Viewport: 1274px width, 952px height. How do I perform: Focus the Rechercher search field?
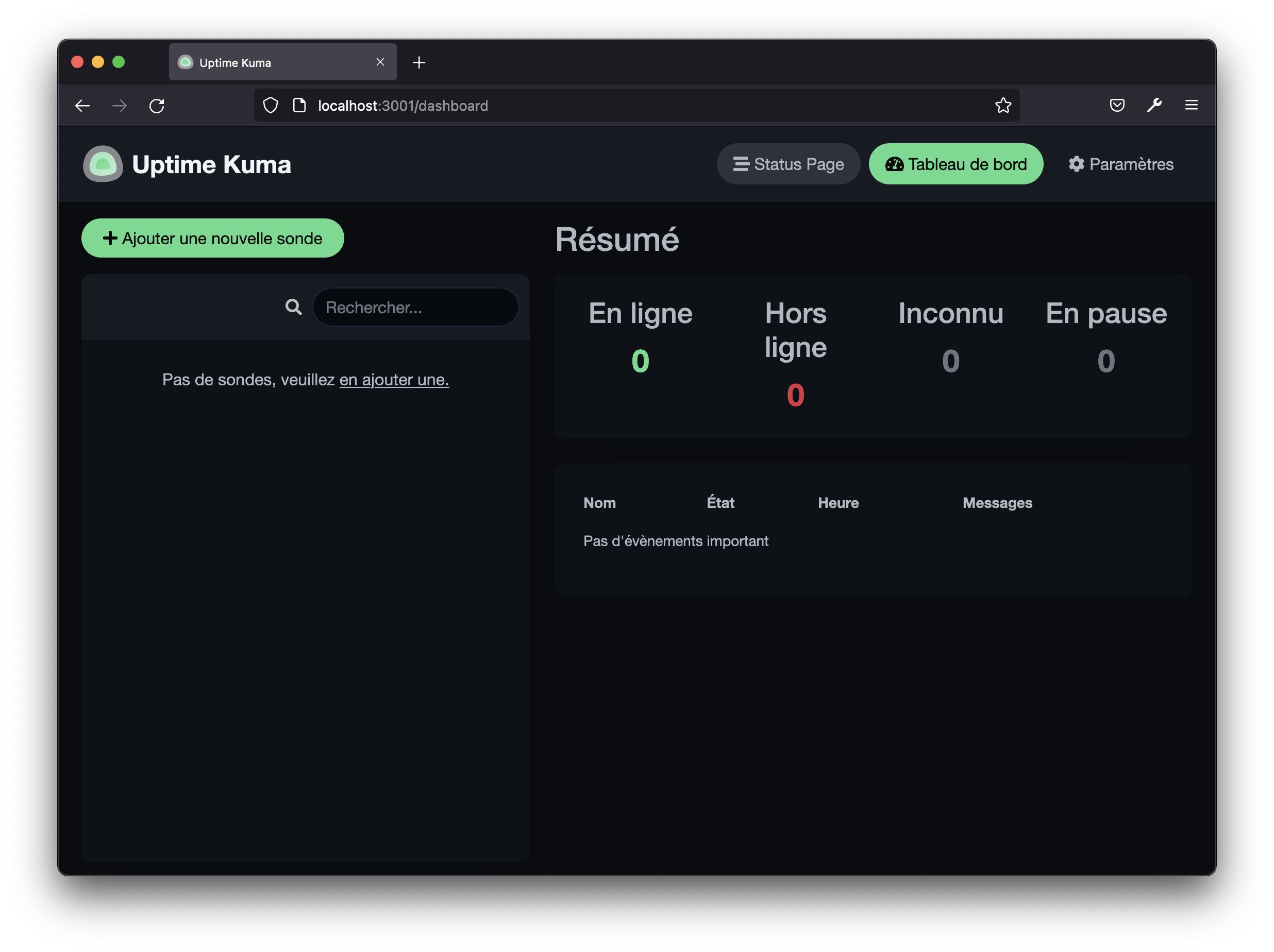click(x=415, y=308)
